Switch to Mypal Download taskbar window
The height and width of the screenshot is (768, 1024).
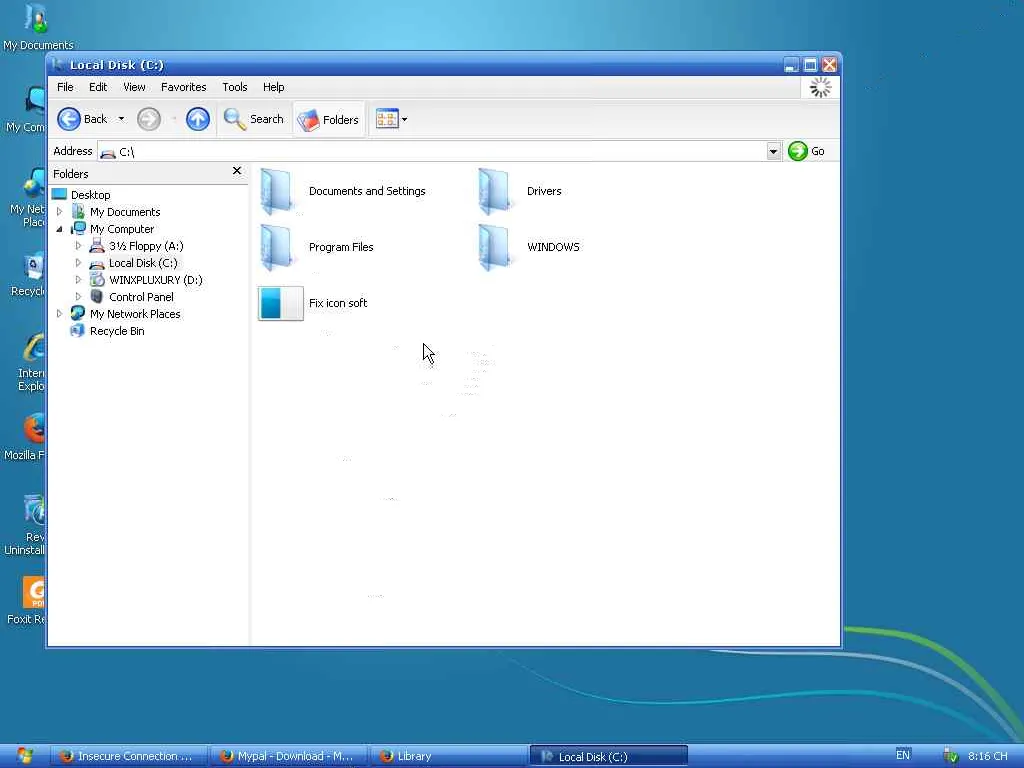coord(289,756)
